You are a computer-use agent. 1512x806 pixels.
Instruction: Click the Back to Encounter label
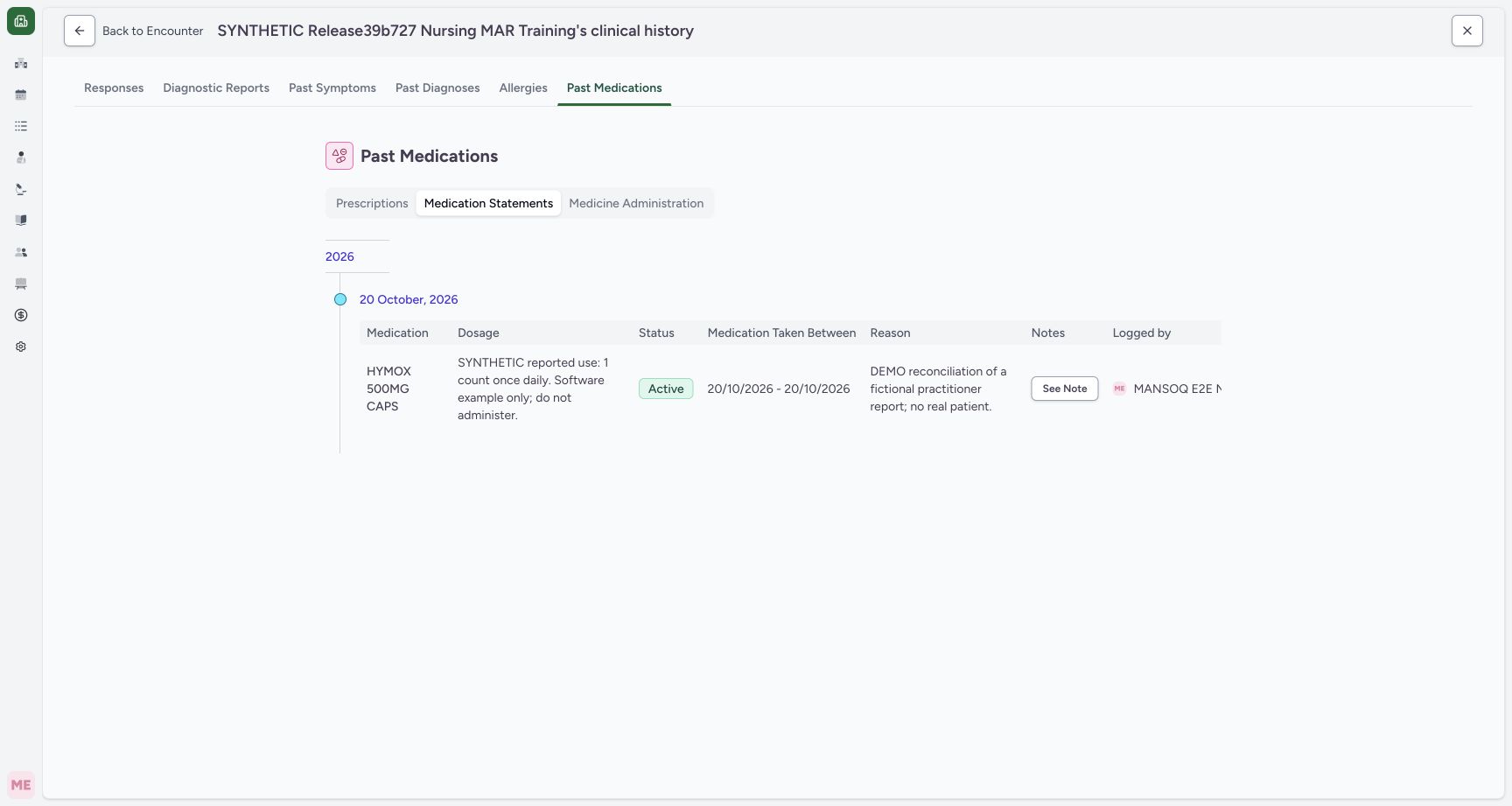point(153,31)
